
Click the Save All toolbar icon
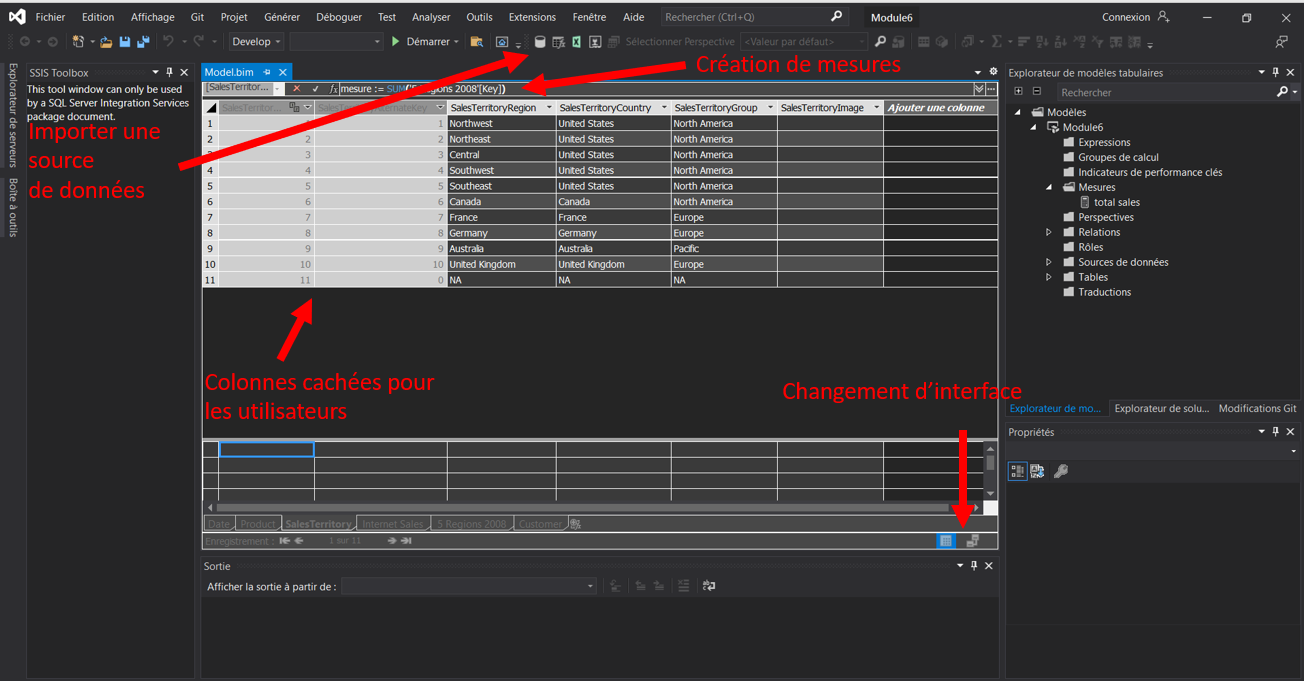pyautogui.click(x=143, y=42)
